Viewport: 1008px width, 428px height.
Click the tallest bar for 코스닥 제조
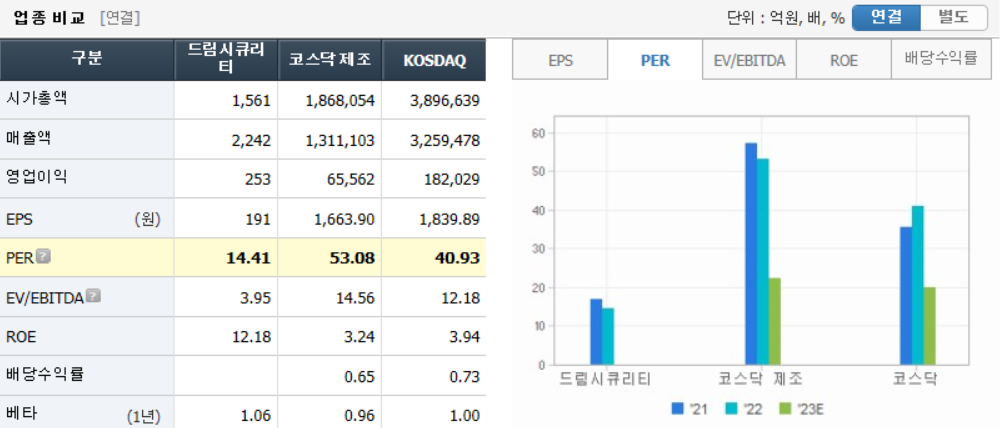[751, 254]
